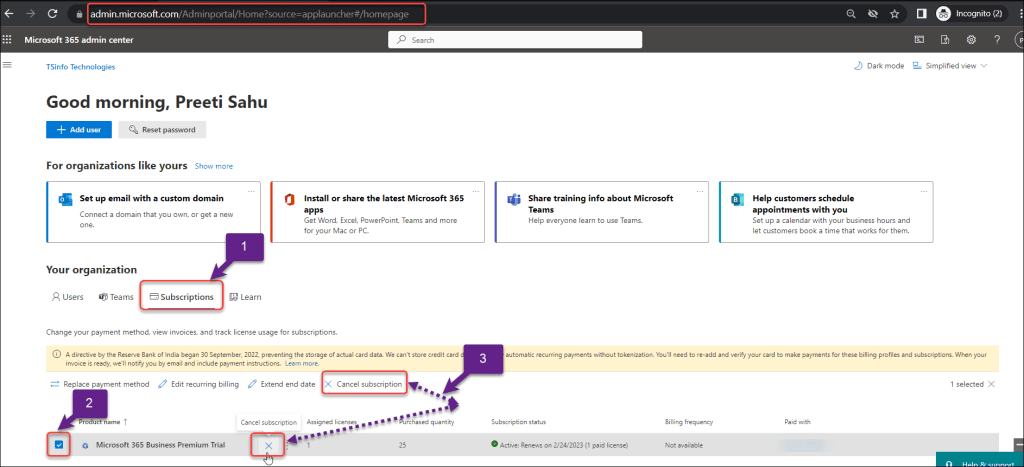
Task: Click the crossed-eye tracking protection icon
Action: (872, 14)
